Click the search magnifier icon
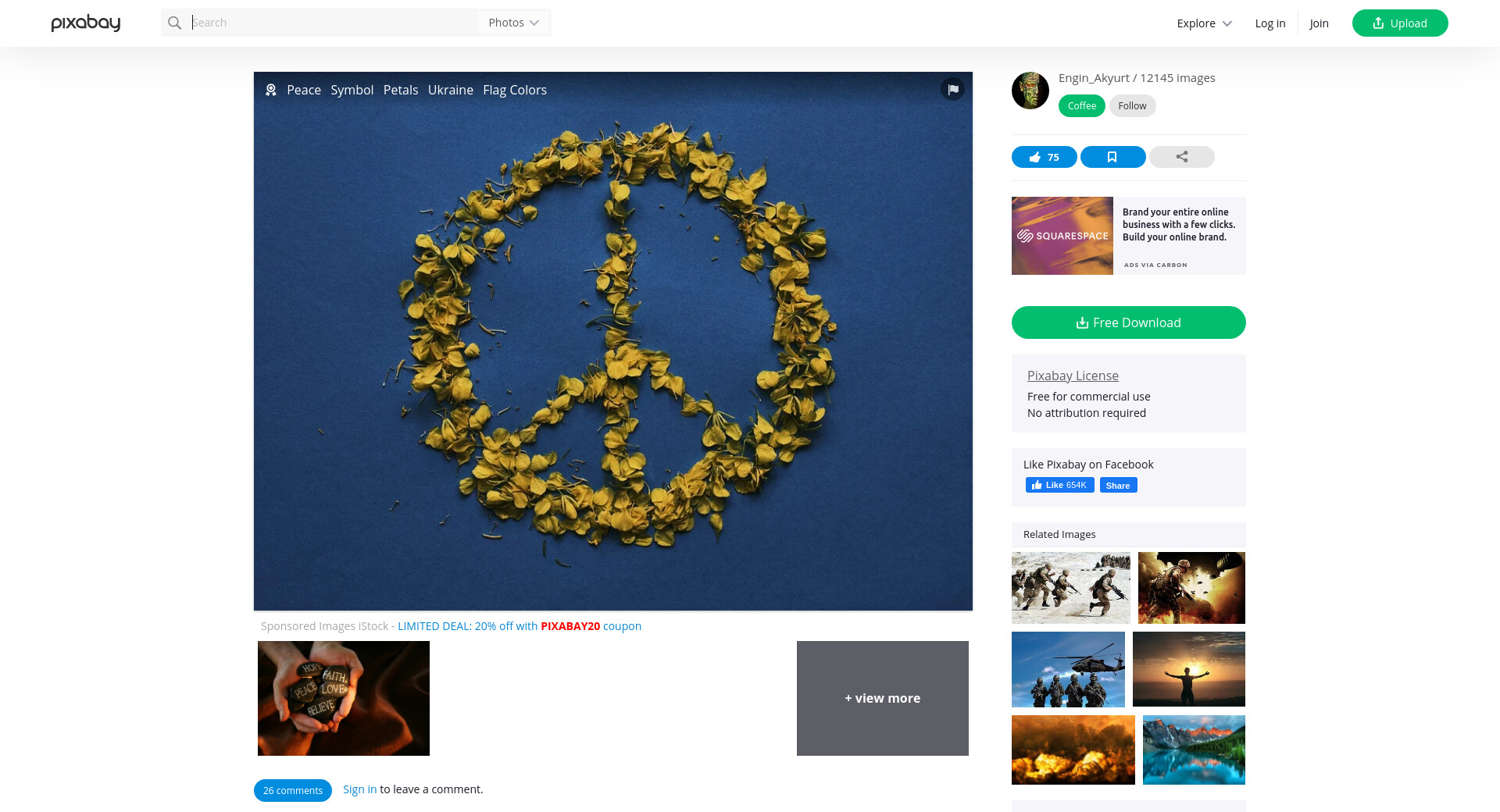 coord(175,23)
